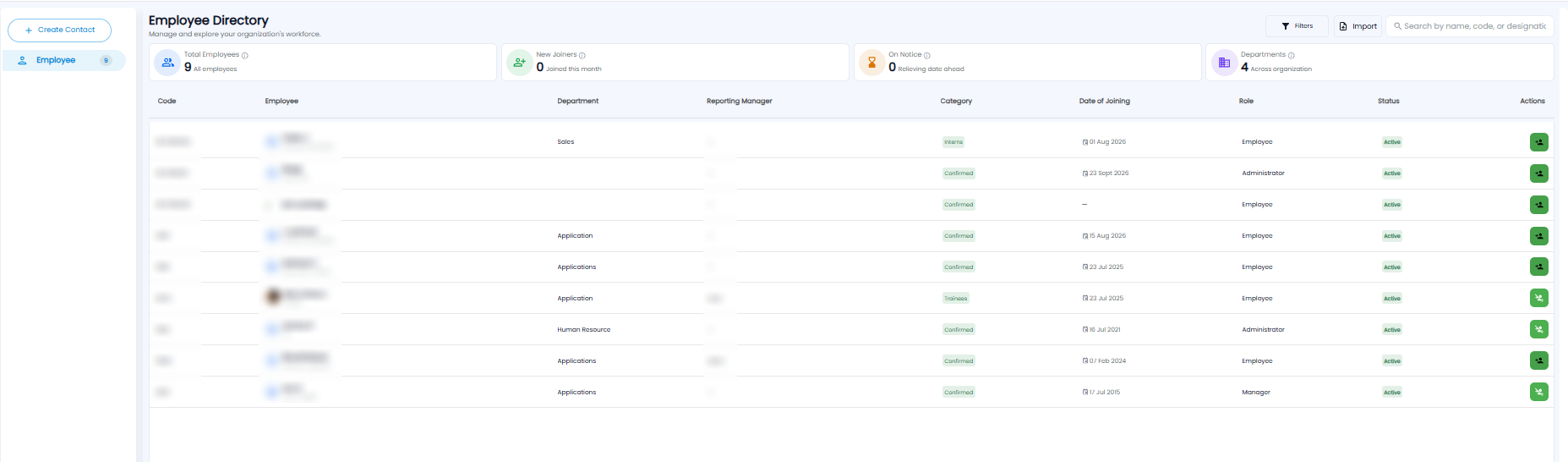Click the Role column header
This screenshot has height=462, width=1568.
point(1246,101)
